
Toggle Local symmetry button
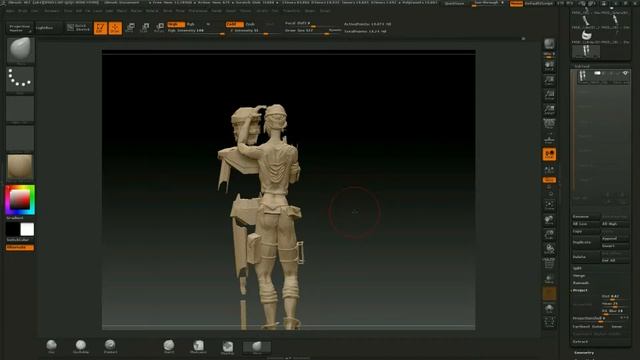pyautogui.click(x=549, y=169)
